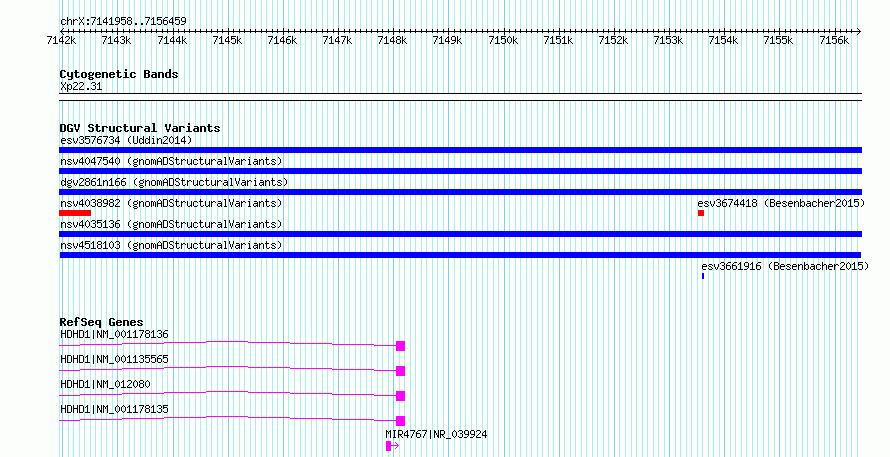Image resolution: width=890 pixels, height=457 pixels.
Task: Open the esv3661916 (Besenbacher2015) label
Action: pyautogui.click(x=785, y=266)
